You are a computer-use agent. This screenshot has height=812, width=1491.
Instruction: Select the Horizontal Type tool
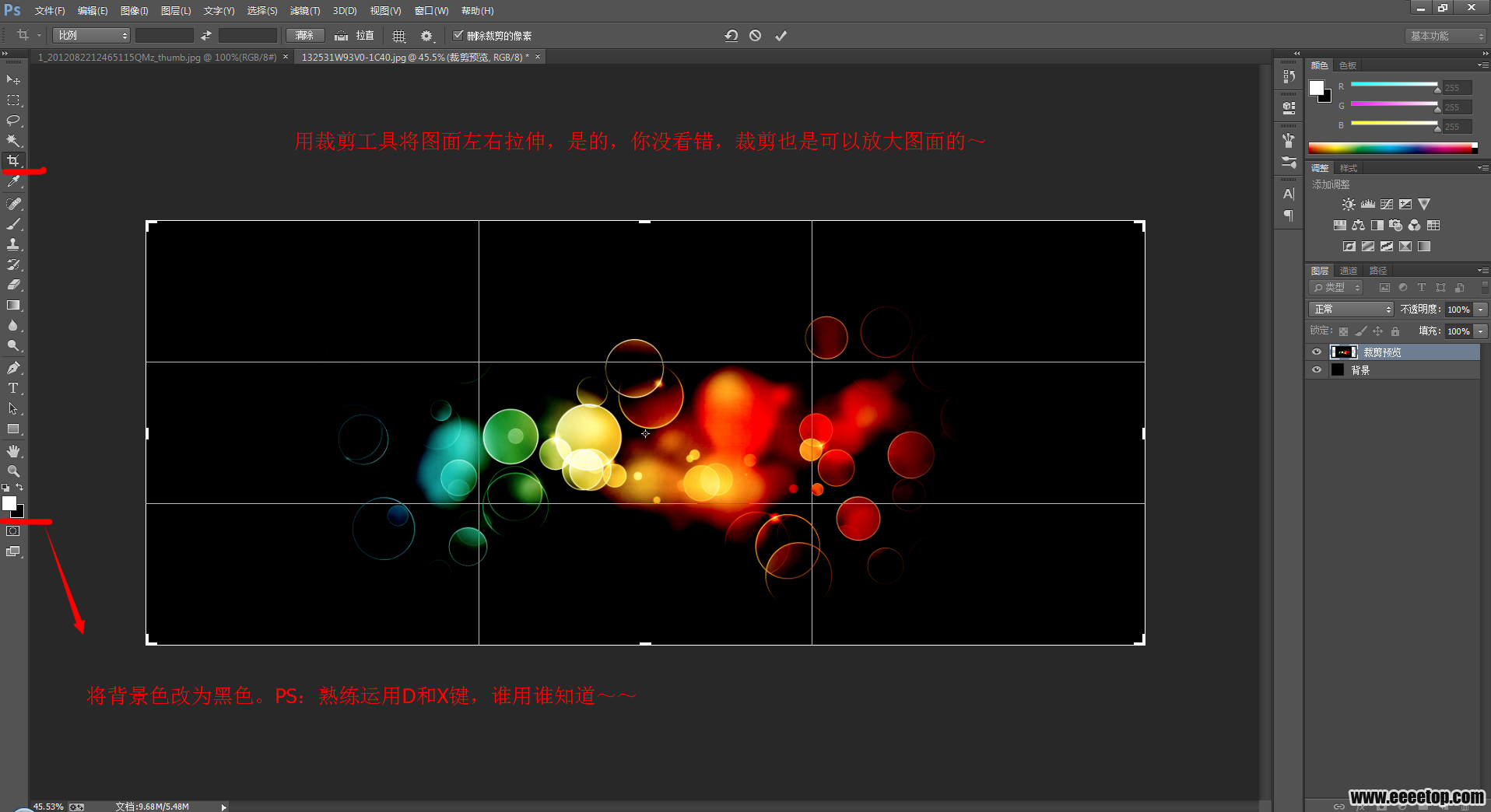point(13,388)
